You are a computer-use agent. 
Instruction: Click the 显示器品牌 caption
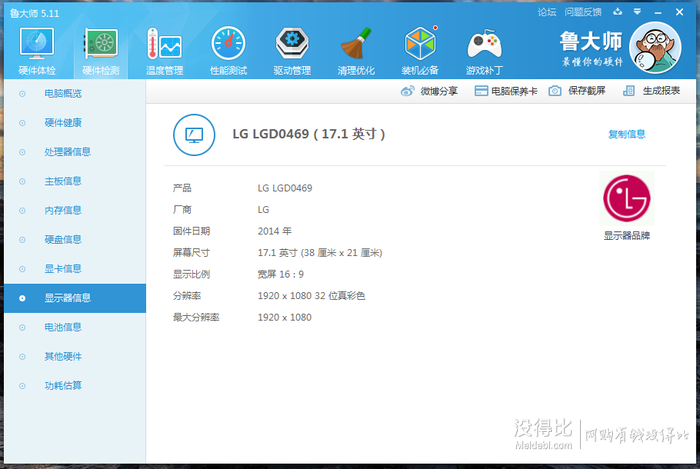click(627, 236)
